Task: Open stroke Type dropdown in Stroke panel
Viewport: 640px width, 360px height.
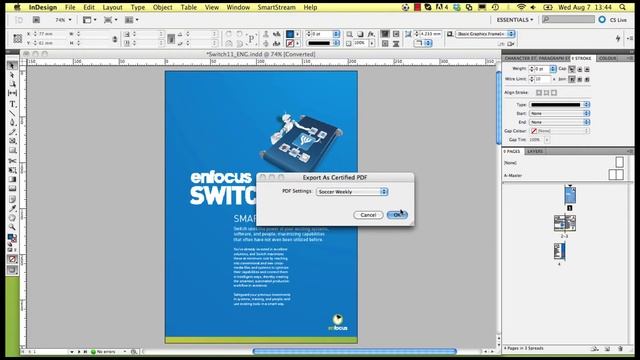Action: coord(560,104)
